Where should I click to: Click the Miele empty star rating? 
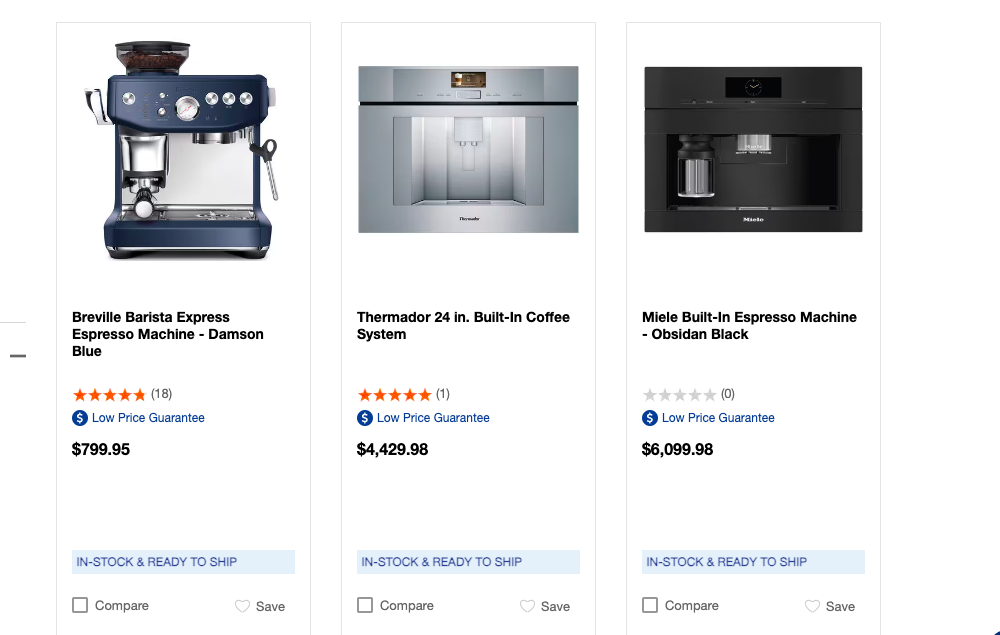click(679, 394)
